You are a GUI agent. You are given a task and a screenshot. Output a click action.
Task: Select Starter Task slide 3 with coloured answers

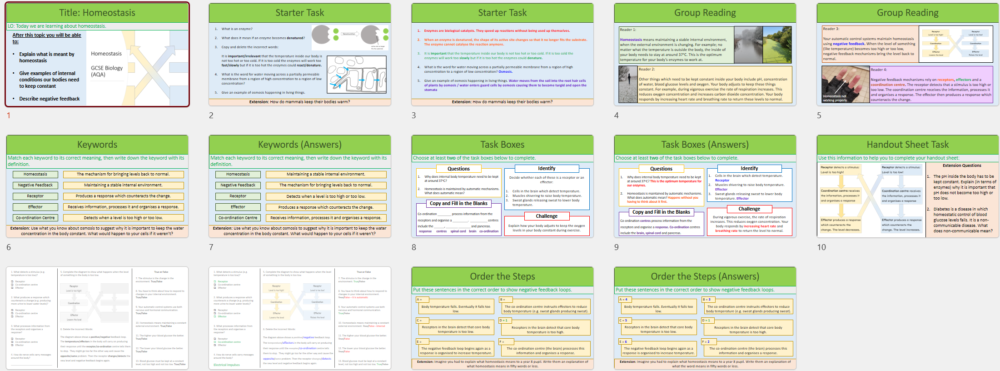click(x=503, y=54)
